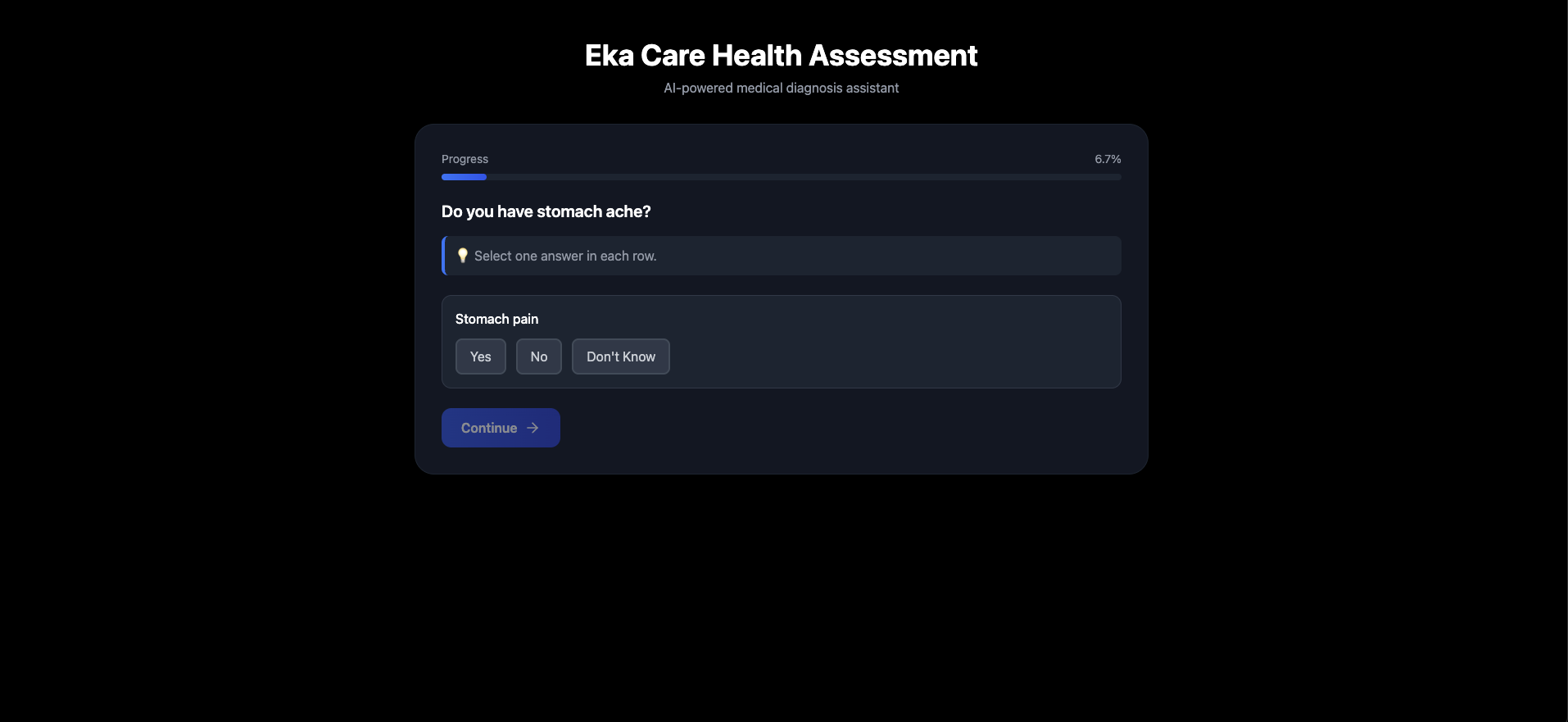The height and width of the screenshot is (722, 1568).
Task: Choose Don't Know for Stomach pain
Action: tap(621, 356)
